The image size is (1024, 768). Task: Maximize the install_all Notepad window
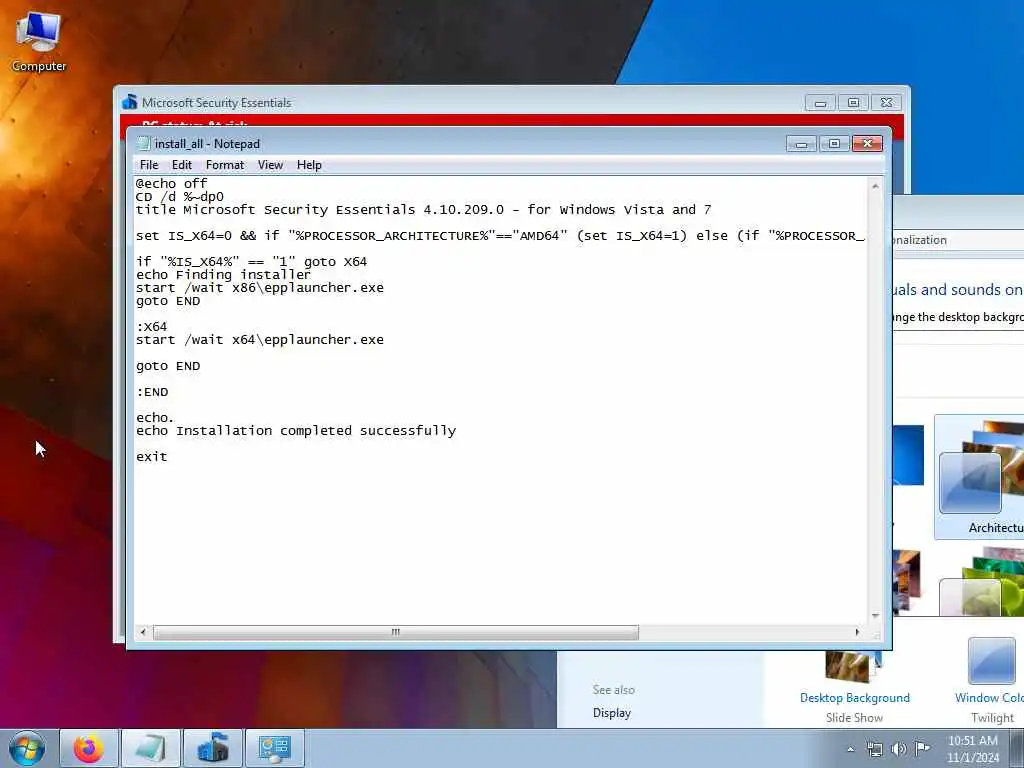[834, 144]
